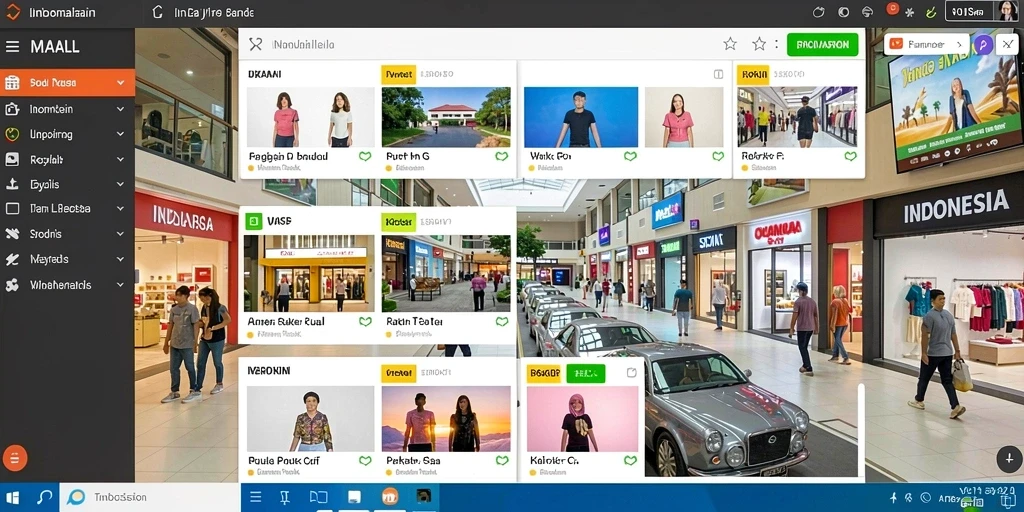This screenshot has height=512, width=1024.
Task: Click the ring icon next to refresh
Action: pyautogui.click(x=843, y=12)
